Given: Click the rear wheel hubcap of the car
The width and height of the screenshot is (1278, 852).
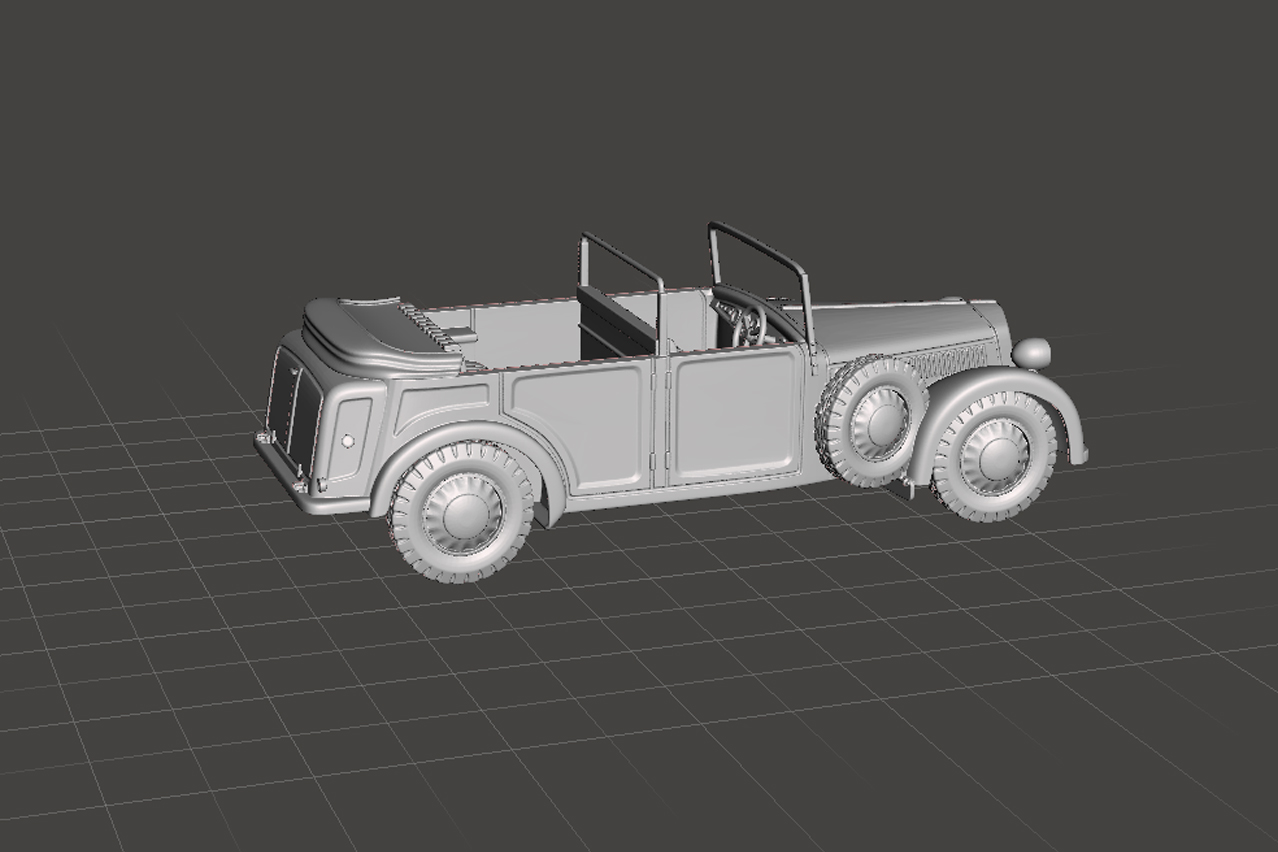Looking at the screenshot, I should tap(462, 512).
